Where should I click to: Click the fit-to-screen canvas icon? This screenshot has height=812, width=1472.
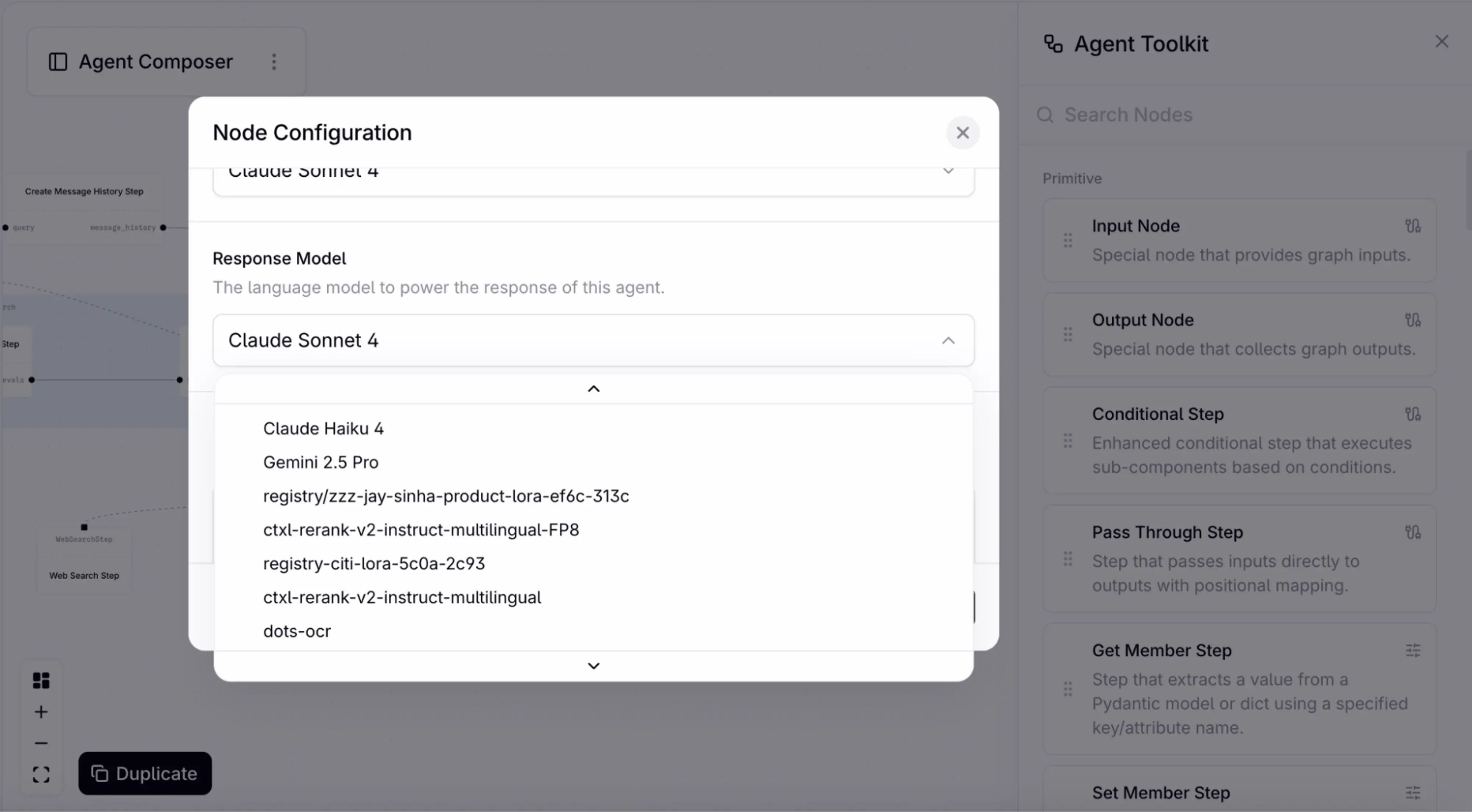point(41,775)
